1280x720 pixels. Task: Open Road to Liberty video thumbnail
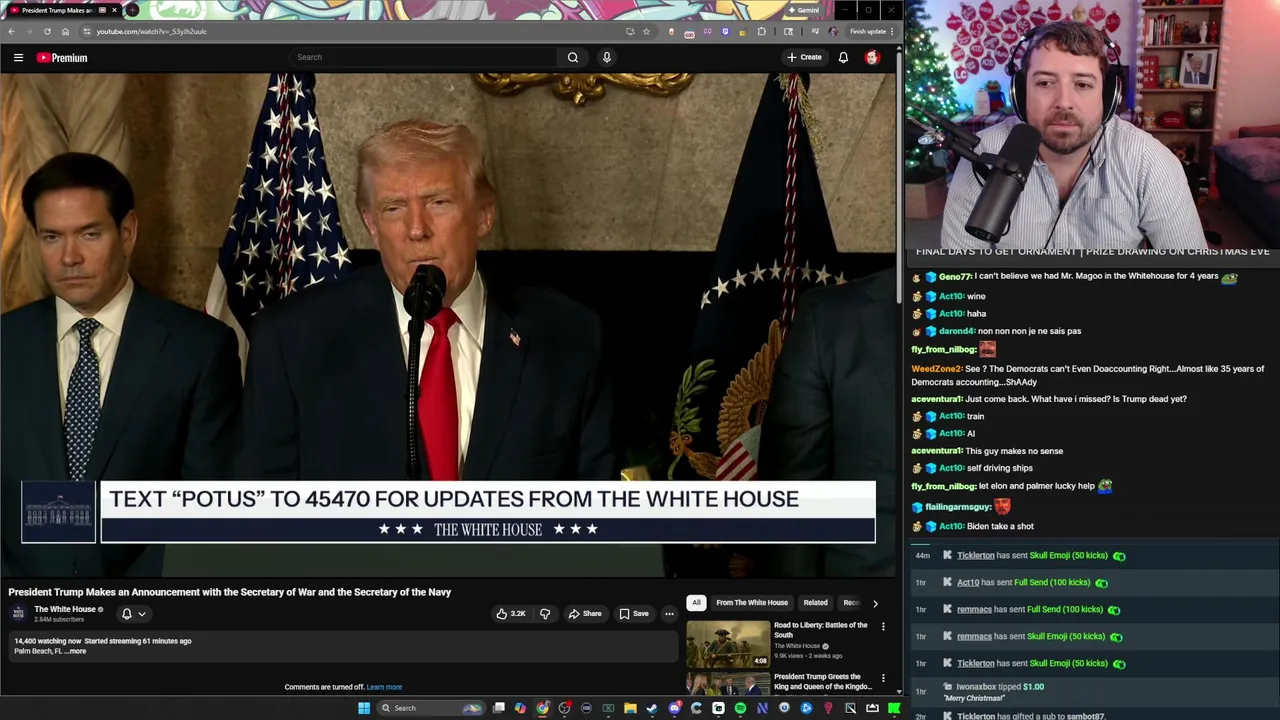pos(728,644)
